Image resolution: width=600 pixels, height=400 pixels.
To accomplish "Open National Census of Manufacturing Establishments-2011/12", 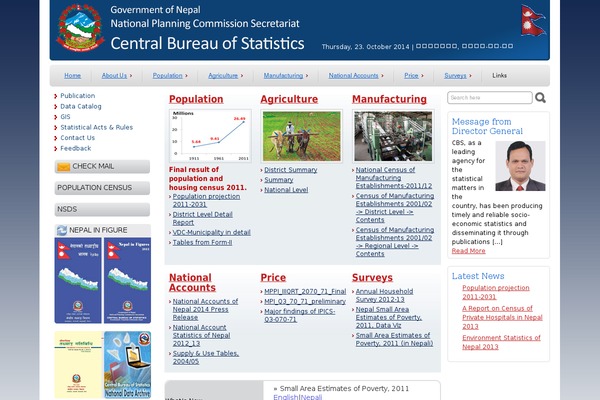I will (x=394, y=178).
